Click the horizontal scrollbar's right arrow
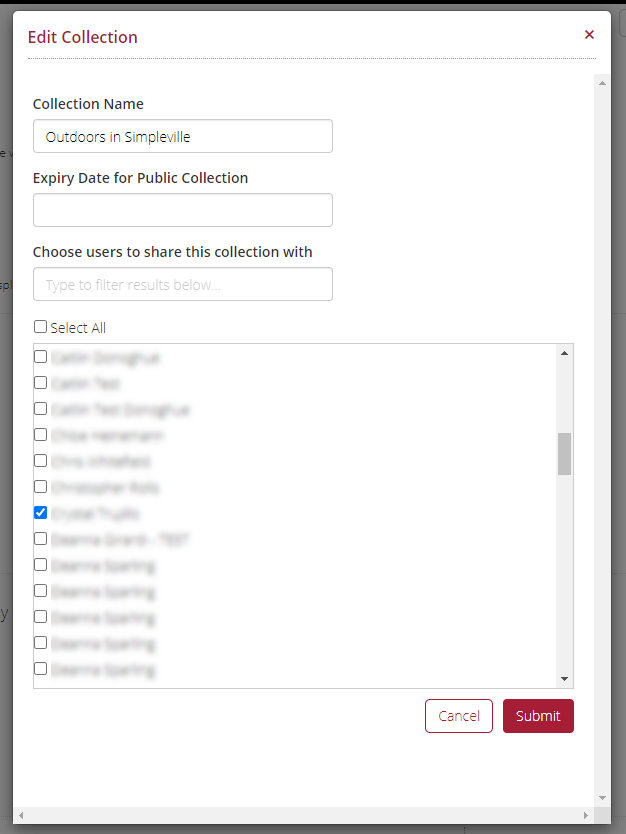Screen dimensions: 626x834 [x=586, y=815]
